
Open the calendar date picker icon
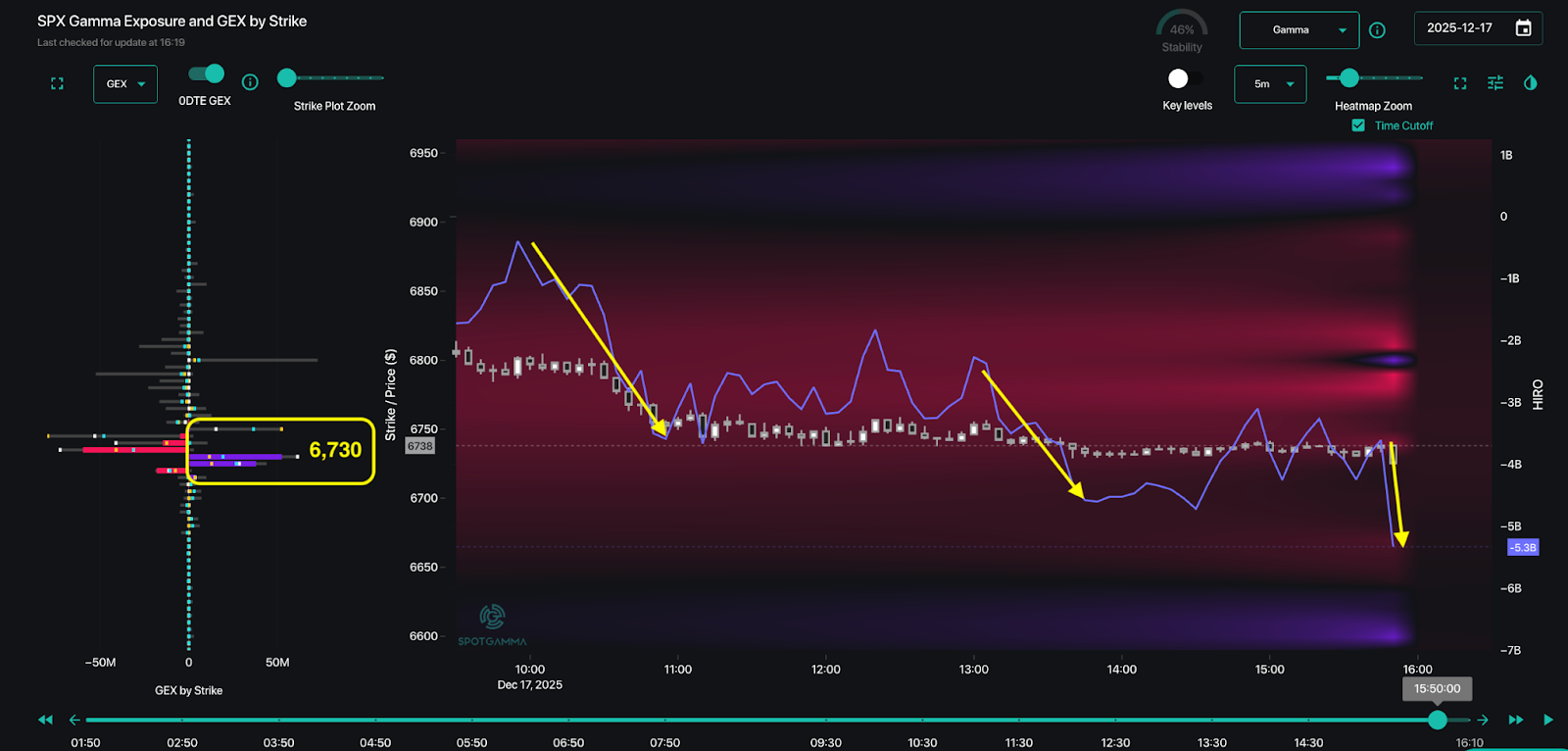1523,28
